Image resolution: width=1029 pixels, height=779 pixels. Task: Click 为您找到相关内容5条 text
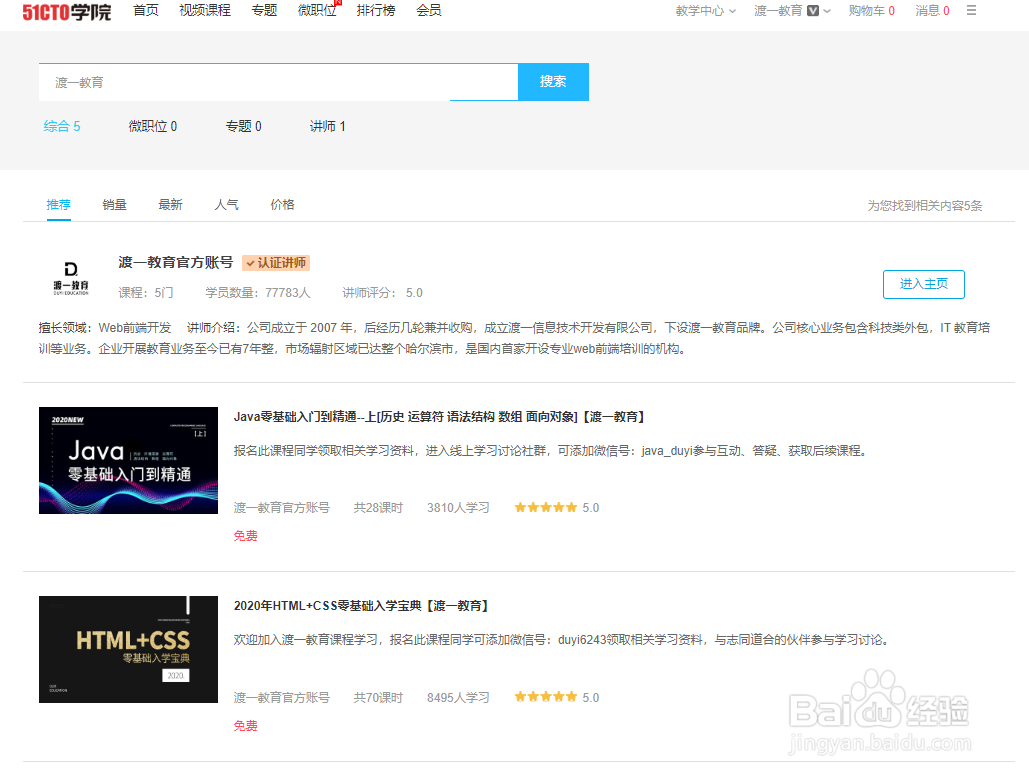pos(925,205)
